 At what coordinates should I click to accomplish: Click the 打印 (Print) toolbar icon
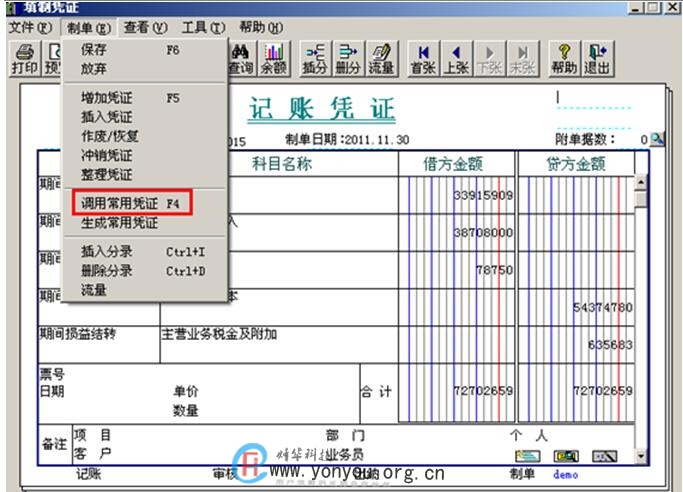tap(25, 59)
